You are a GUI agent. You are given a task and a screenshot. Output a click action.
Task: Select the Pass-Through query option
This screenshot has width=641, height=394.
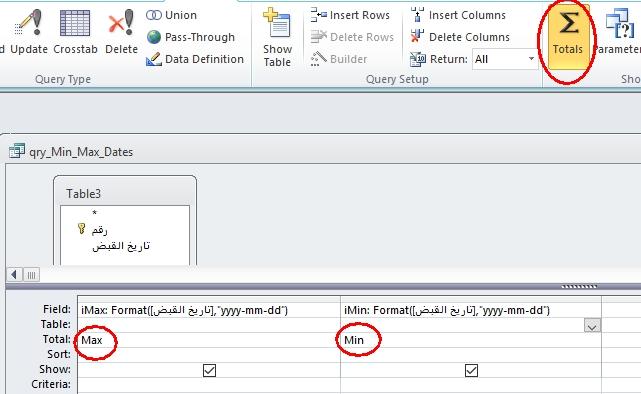click(191, 37)
